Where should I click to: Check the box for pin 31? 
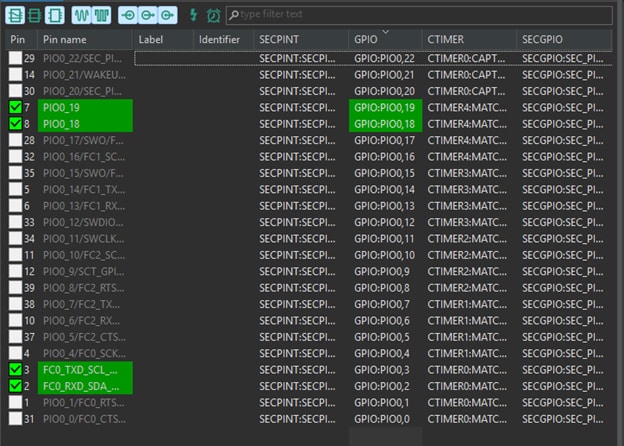pyautogui.click(x=16, y=419)
